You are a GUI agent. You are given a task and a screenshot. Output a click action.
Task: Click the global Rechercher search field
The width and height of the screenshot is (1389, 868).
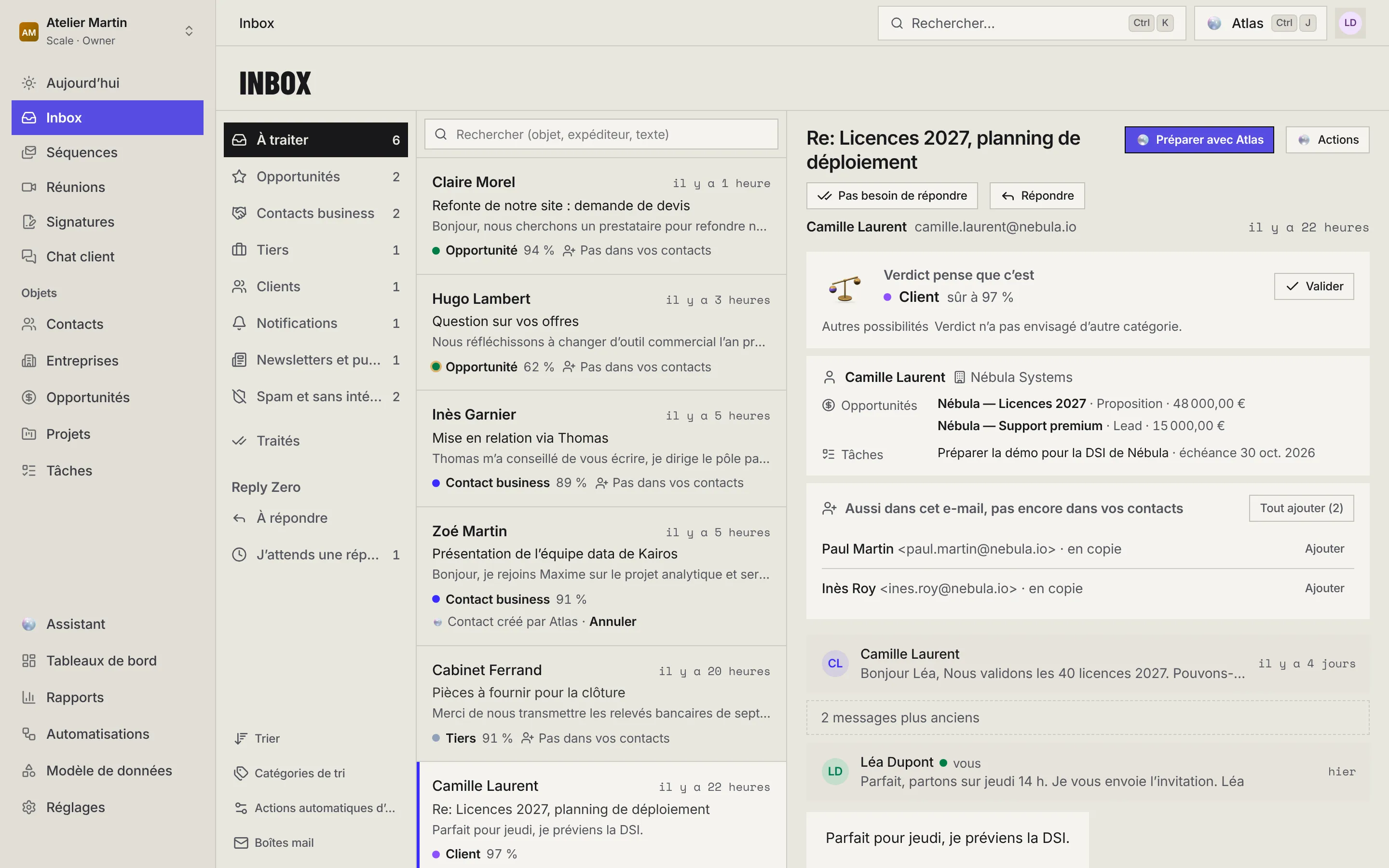(x=1032, y=23)
